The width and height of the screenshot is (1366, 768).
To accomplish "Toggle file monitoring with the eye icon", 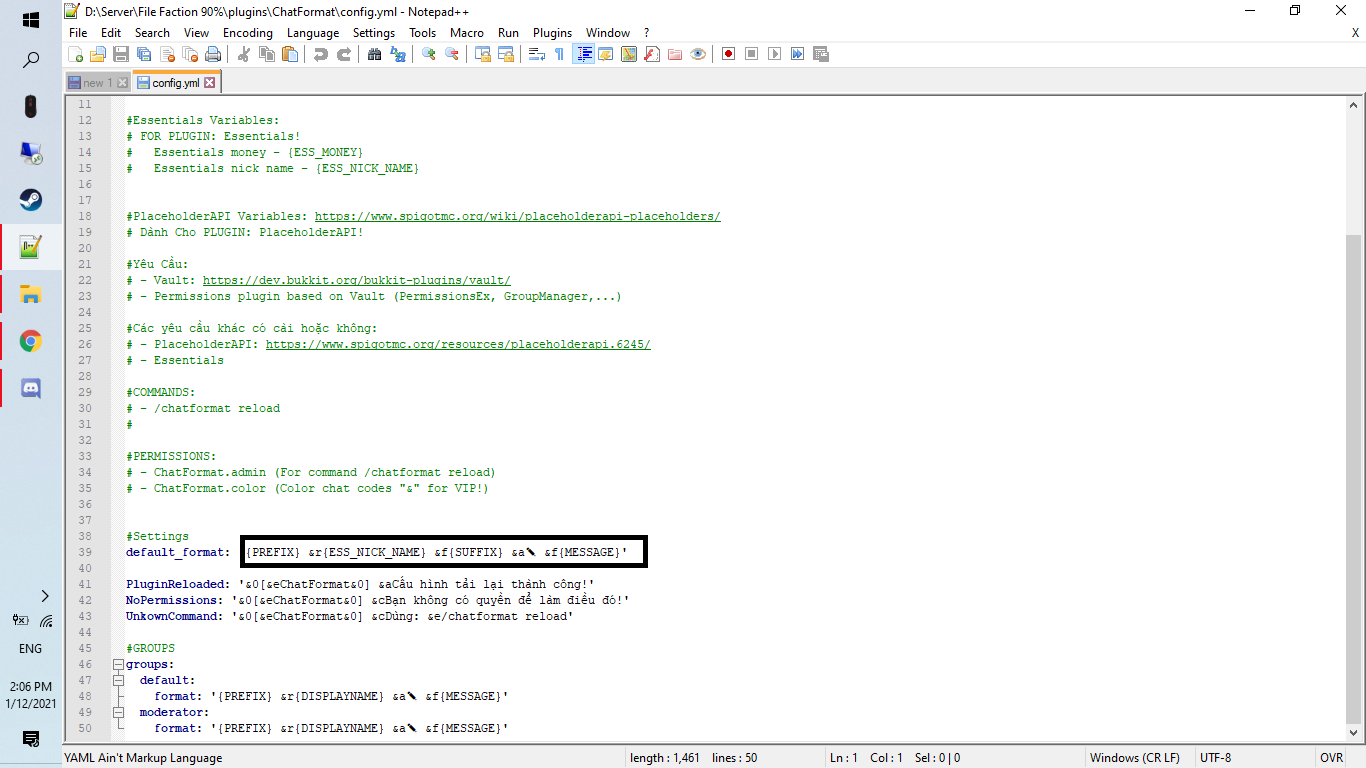I will pos(698,54).
